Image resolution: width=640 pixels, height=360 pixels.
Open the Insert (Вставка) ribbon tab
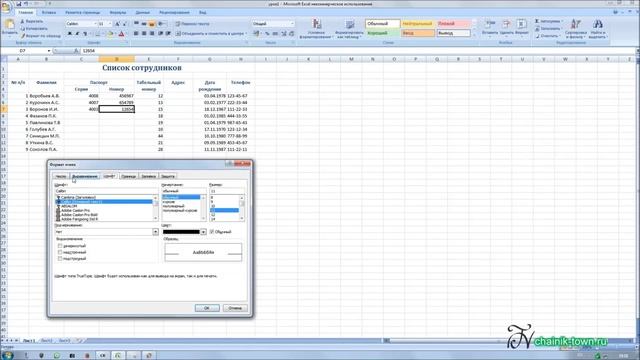tap(49, 13)
